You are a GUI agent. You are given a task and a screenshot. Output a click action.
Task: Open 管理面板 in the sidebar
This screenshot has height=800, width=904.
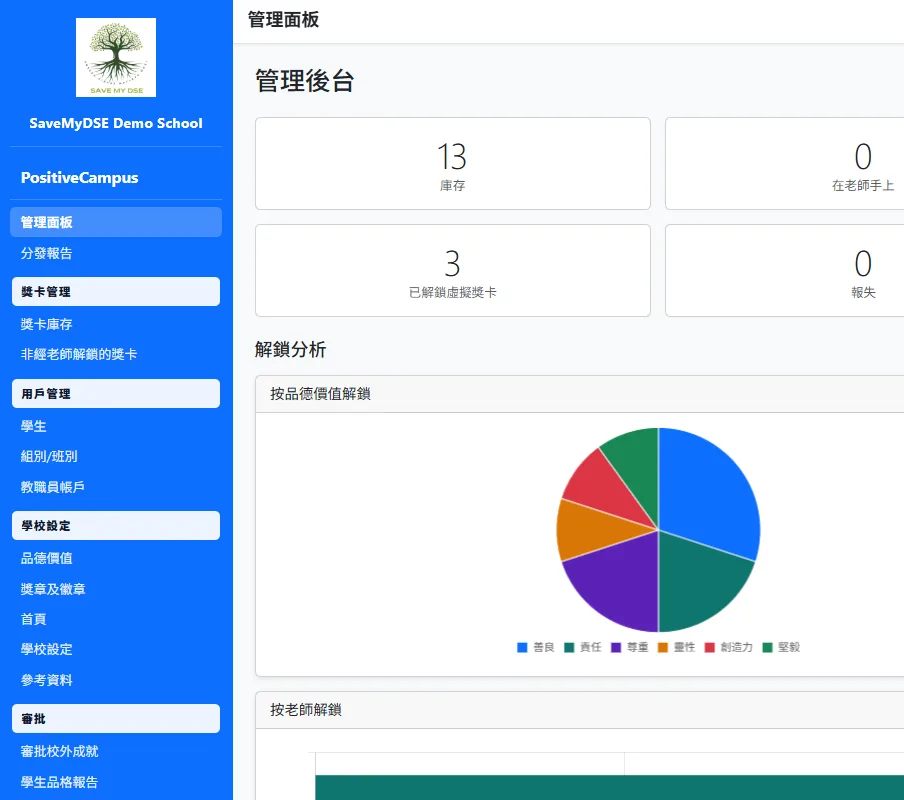click(116, 222)
